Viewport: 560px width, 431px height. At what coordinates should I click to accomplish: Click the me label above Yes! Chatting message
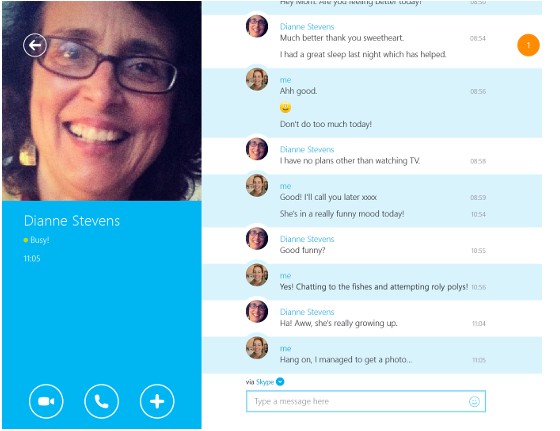pos(285,276)
